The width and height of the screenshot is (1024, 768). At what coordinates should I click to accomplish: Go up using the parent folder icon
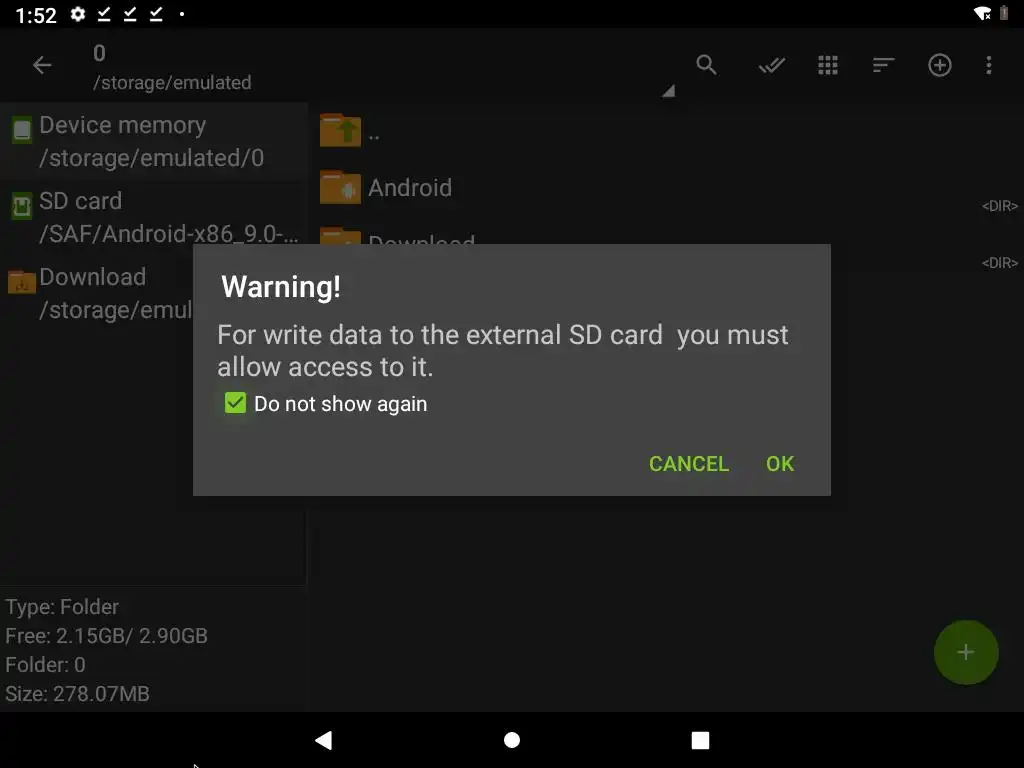pyautogui.click(x=340, y=130)
